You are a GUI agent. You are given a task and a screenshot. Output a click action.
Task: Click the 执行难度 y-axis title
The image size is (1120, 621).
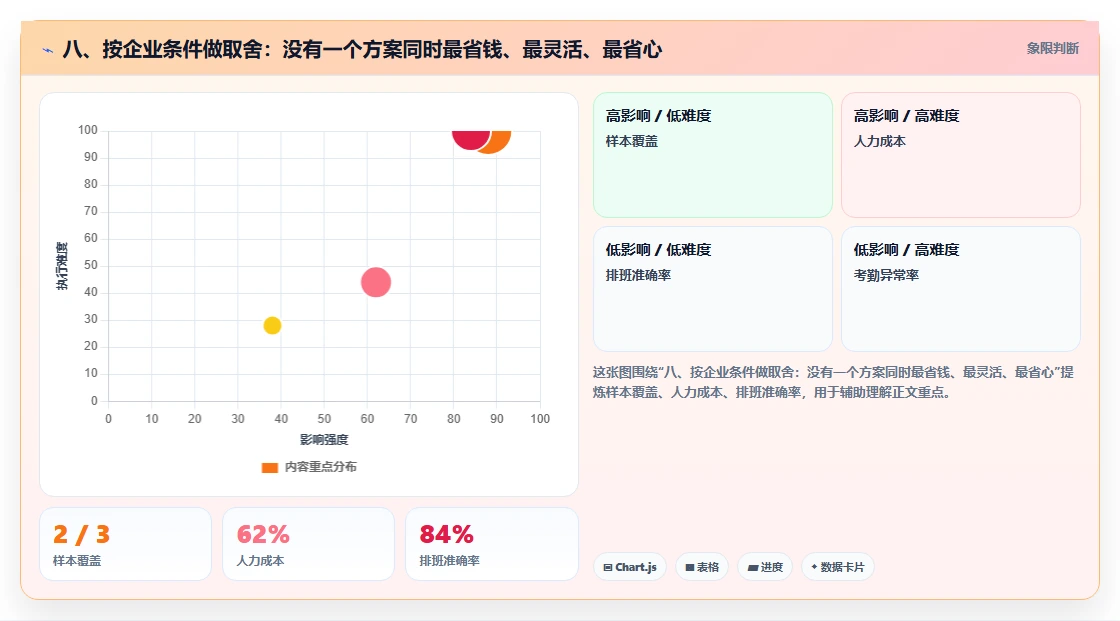click(x=62, y=266)
